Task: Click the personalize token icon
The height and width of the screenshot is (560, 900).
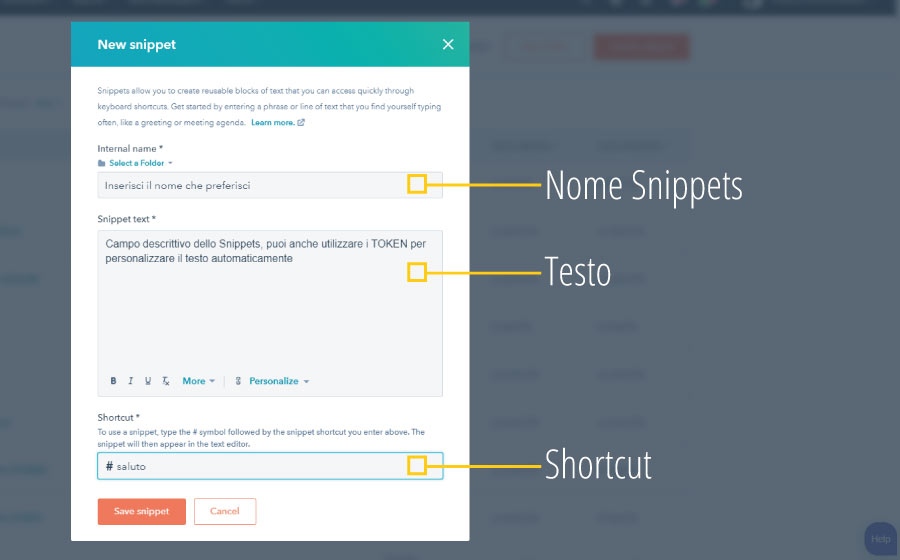Action: [x=238, y=381]
